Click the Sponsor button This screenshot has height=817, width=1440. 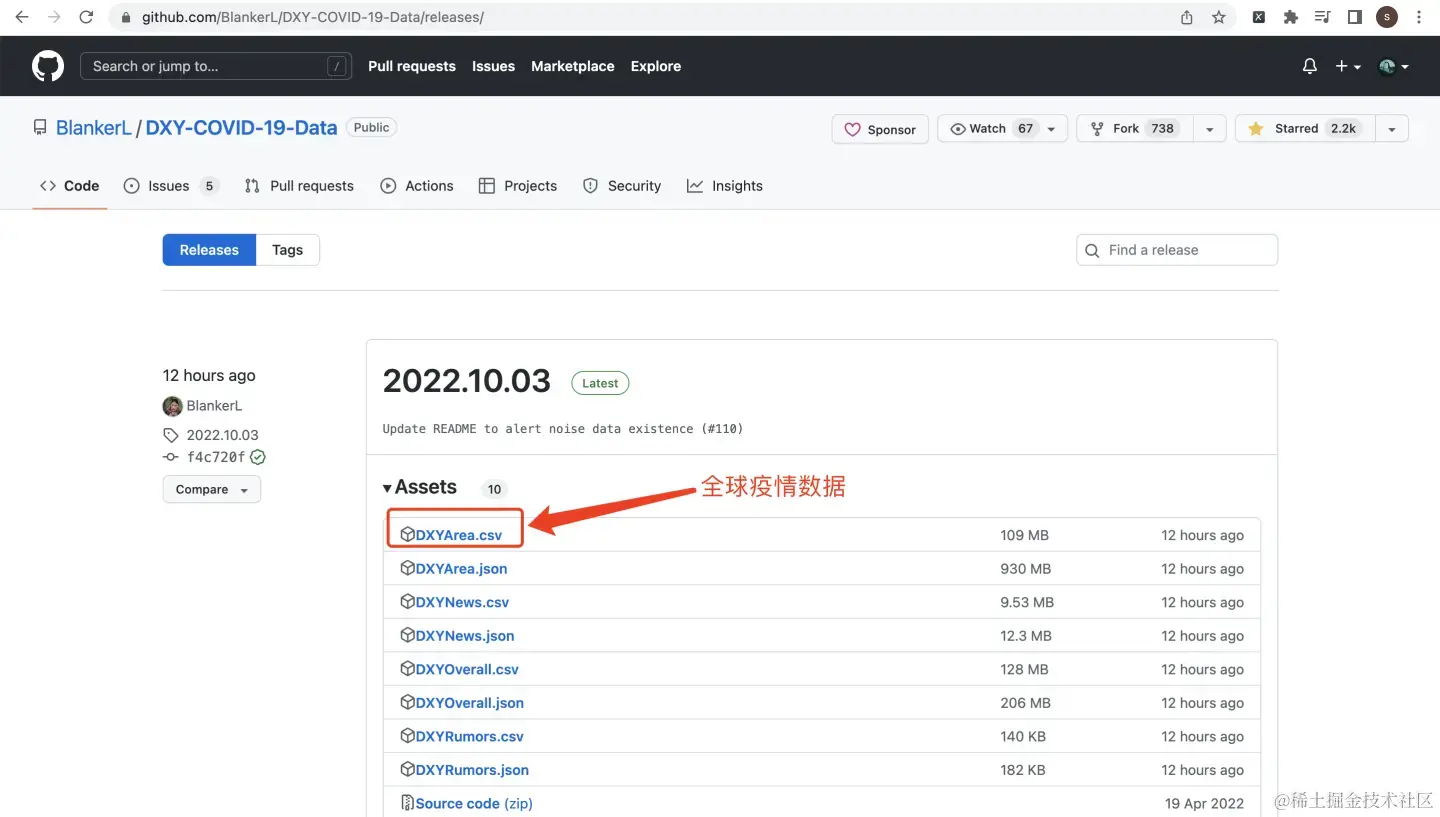pos(879,128)
